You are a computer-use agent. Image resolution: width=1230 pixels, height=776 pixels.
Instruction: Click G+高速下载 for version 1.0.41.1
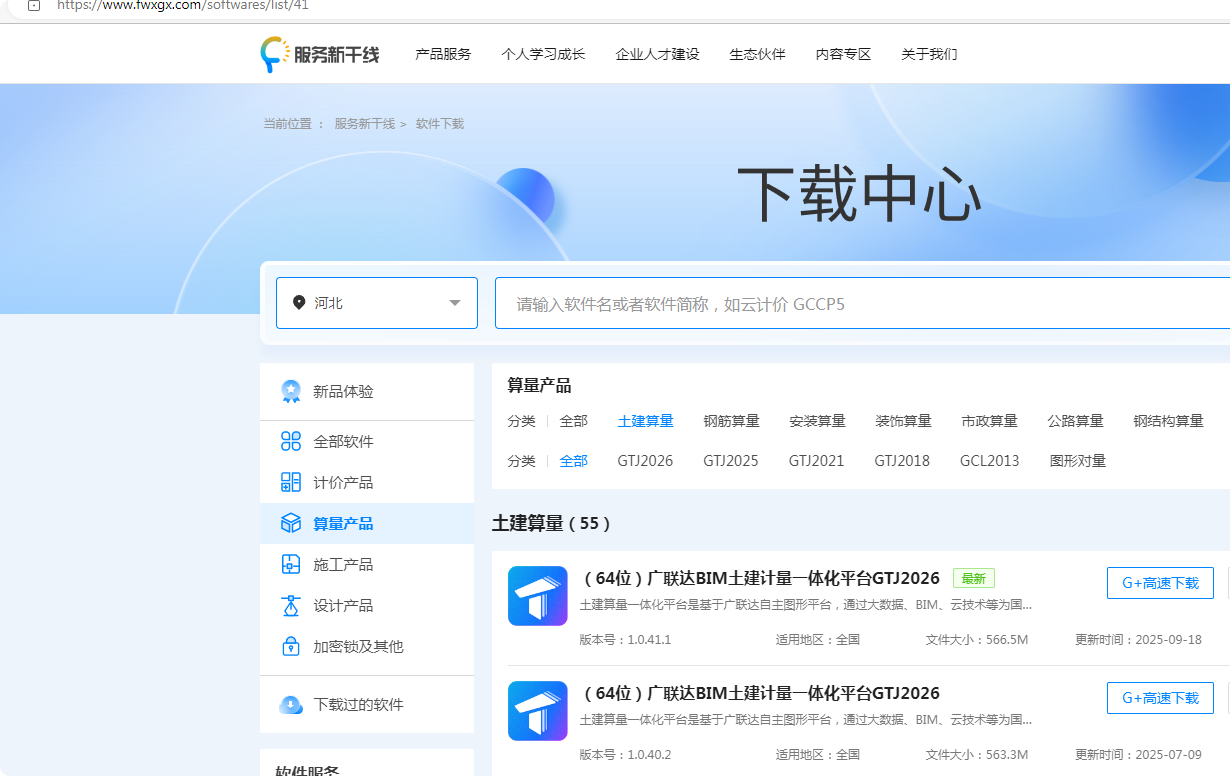pos(1160,583)
